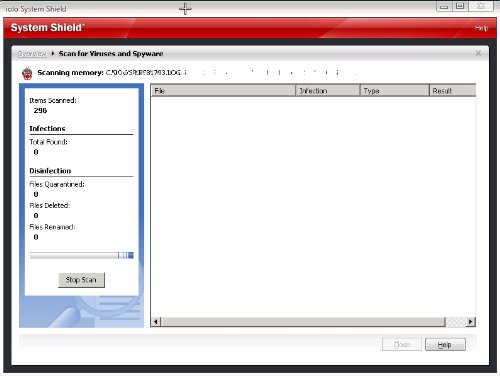Viewport: 500px width, 376px height.
Task: Go back to the Overview breadcrumb link
Action: (x=32, y=54)
